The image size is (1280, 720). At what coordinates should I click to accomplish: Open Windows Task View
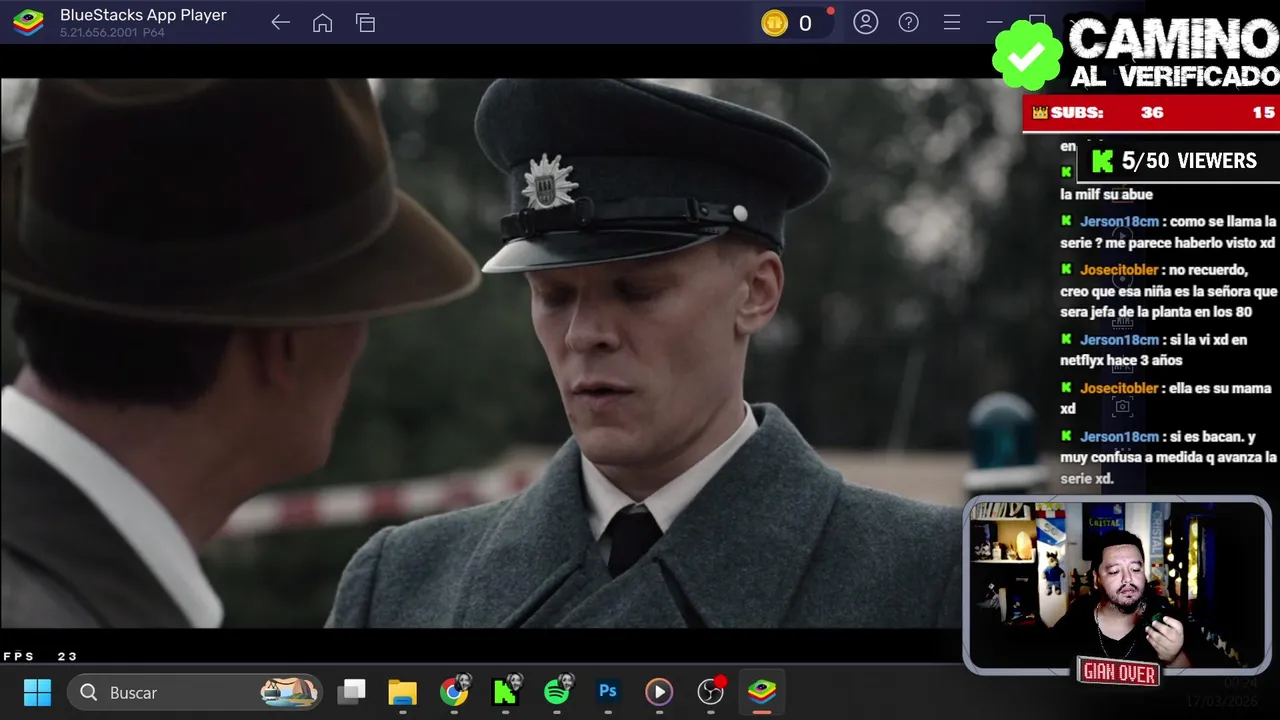351,692
